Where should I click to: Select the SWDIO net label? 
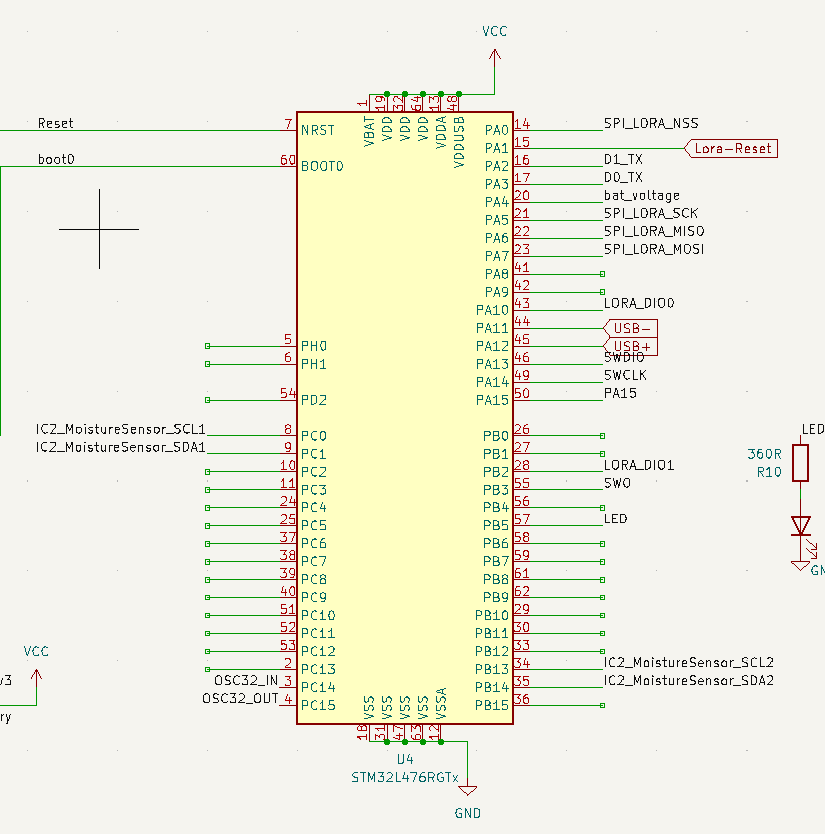click(624, 357)
